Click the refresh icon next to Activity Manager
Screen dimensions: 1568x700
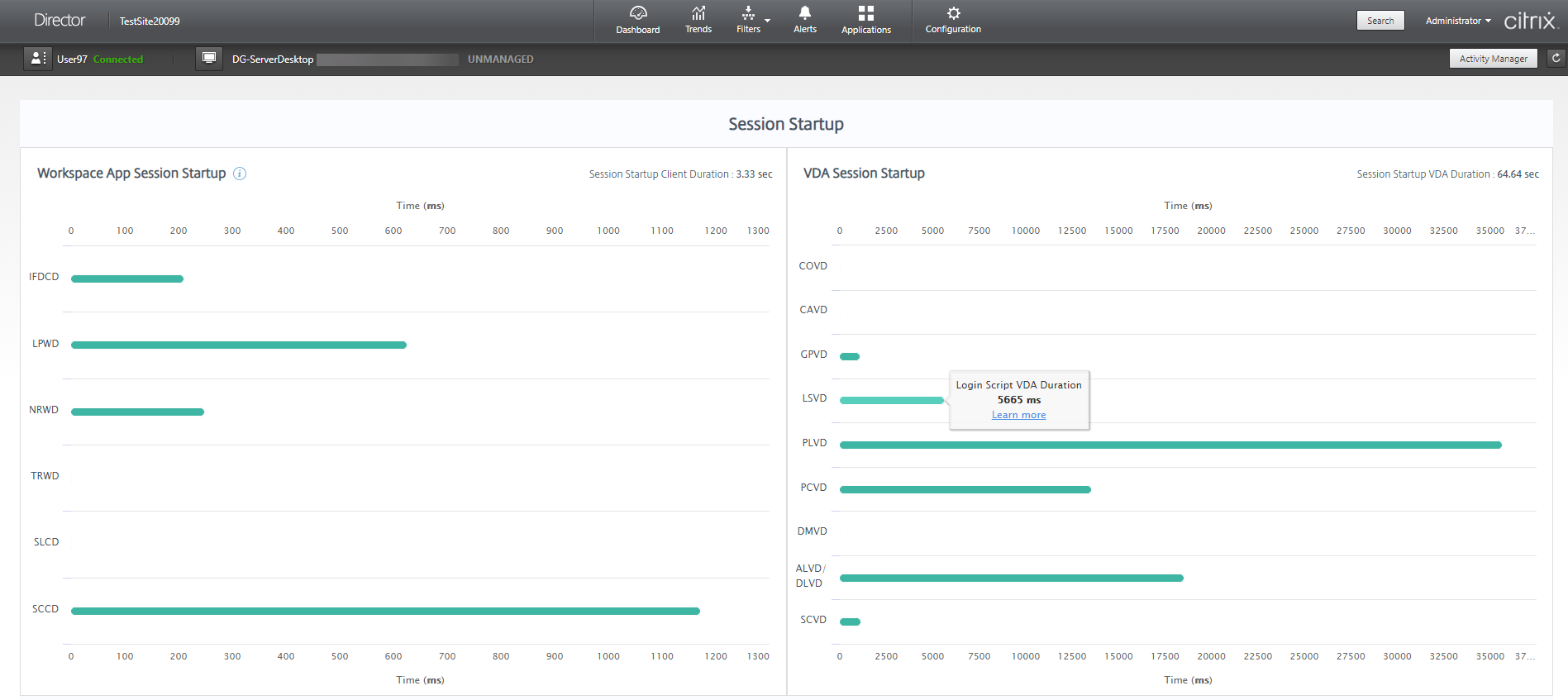(1556, 59)
